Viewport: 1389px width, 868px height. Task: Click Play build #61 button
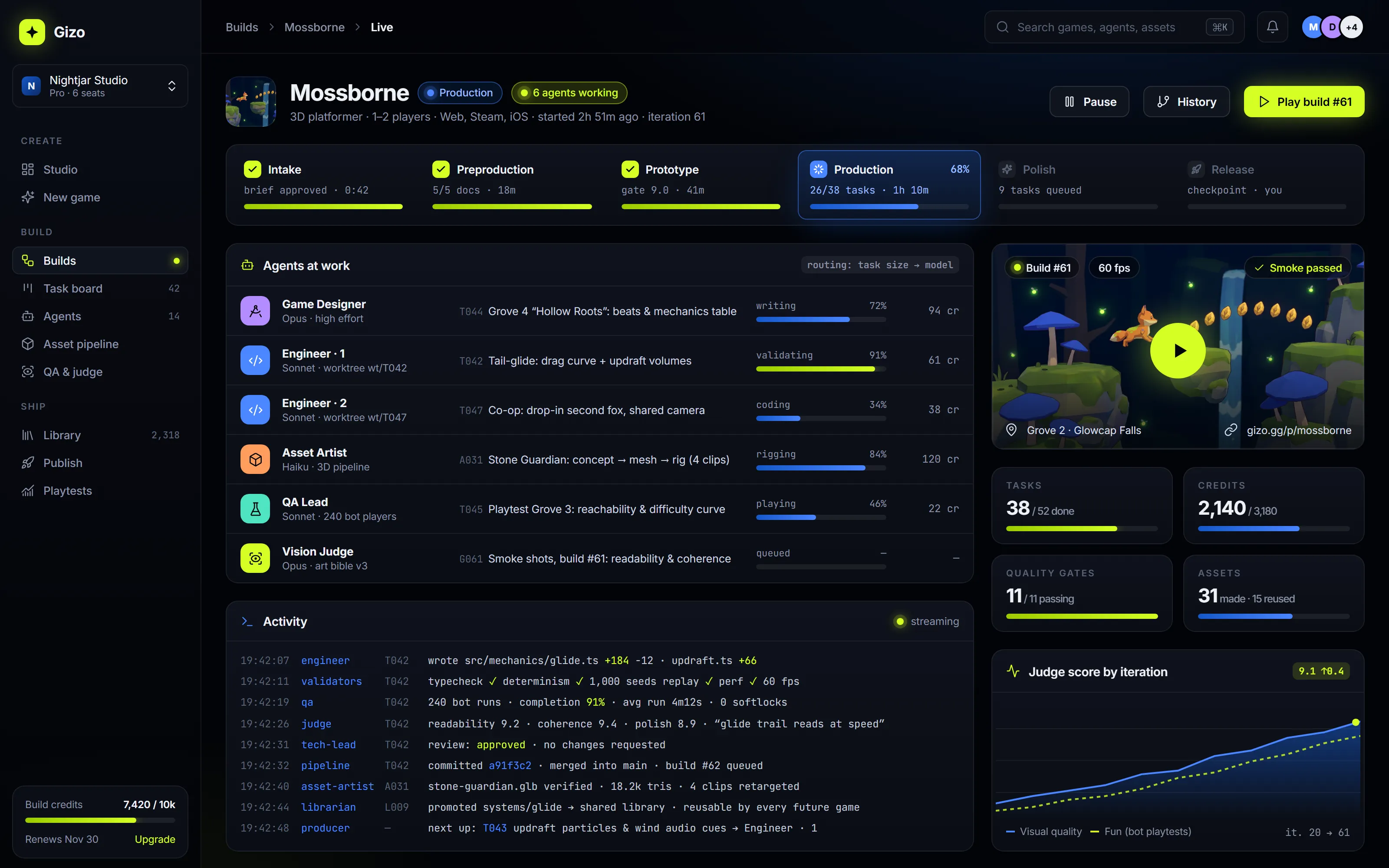pyautogui.click(x=1304, y=102)
